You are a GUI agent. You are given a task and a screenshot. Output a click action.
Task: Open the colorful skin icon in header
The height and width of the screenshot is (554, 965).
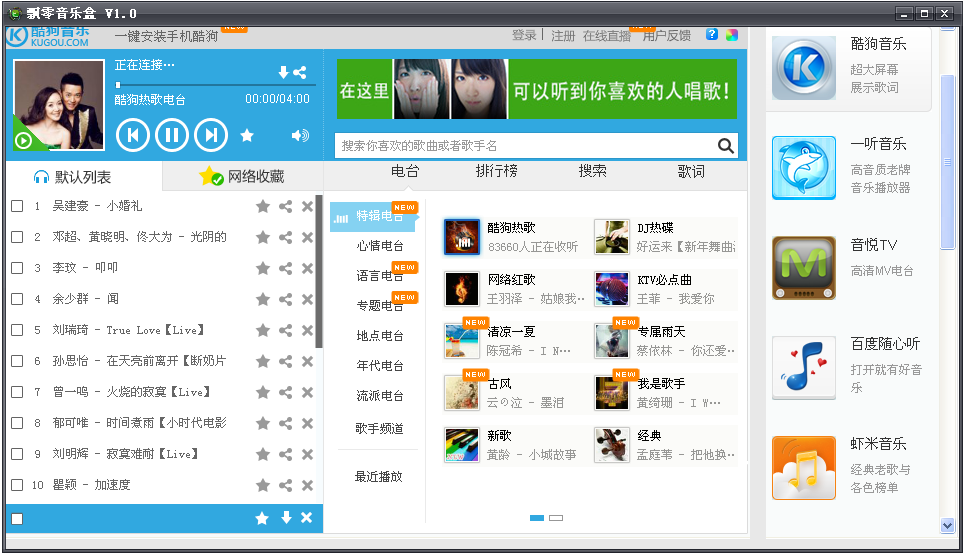click(x=732, y=34)
